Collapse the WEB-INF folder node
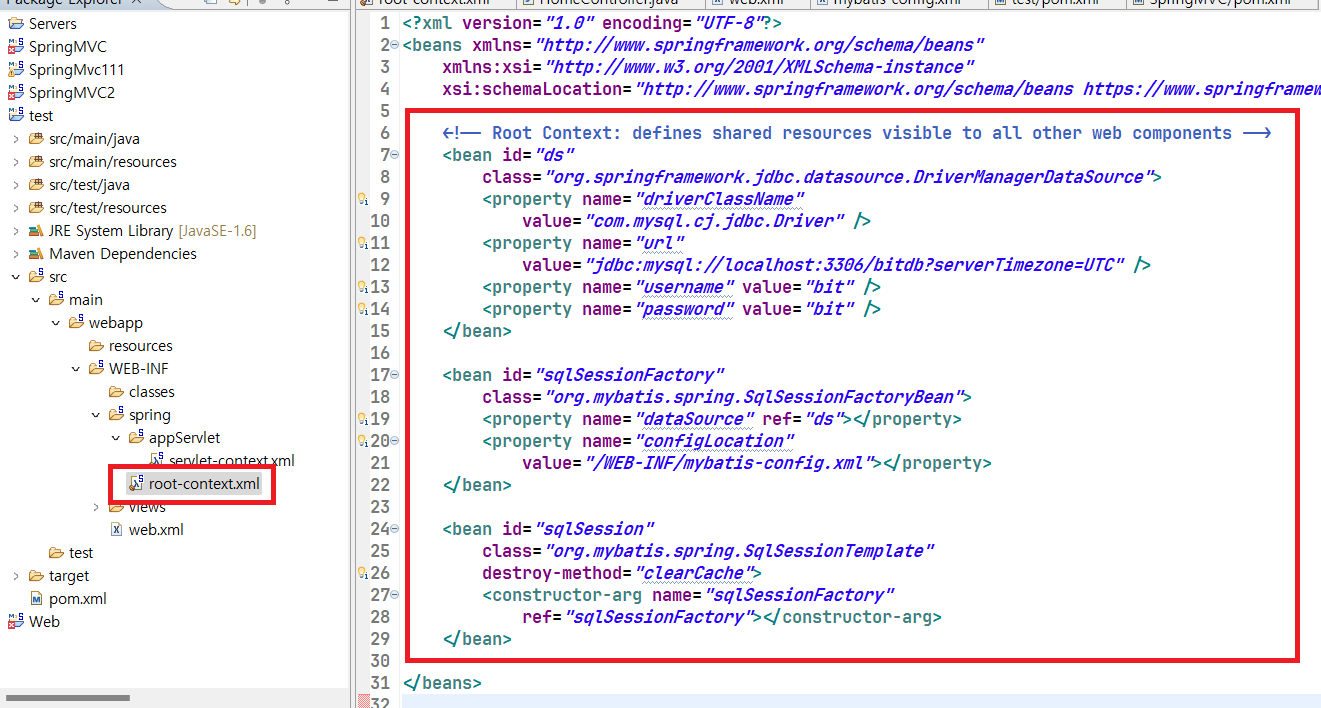1321x708 pixels. (75, 368)
